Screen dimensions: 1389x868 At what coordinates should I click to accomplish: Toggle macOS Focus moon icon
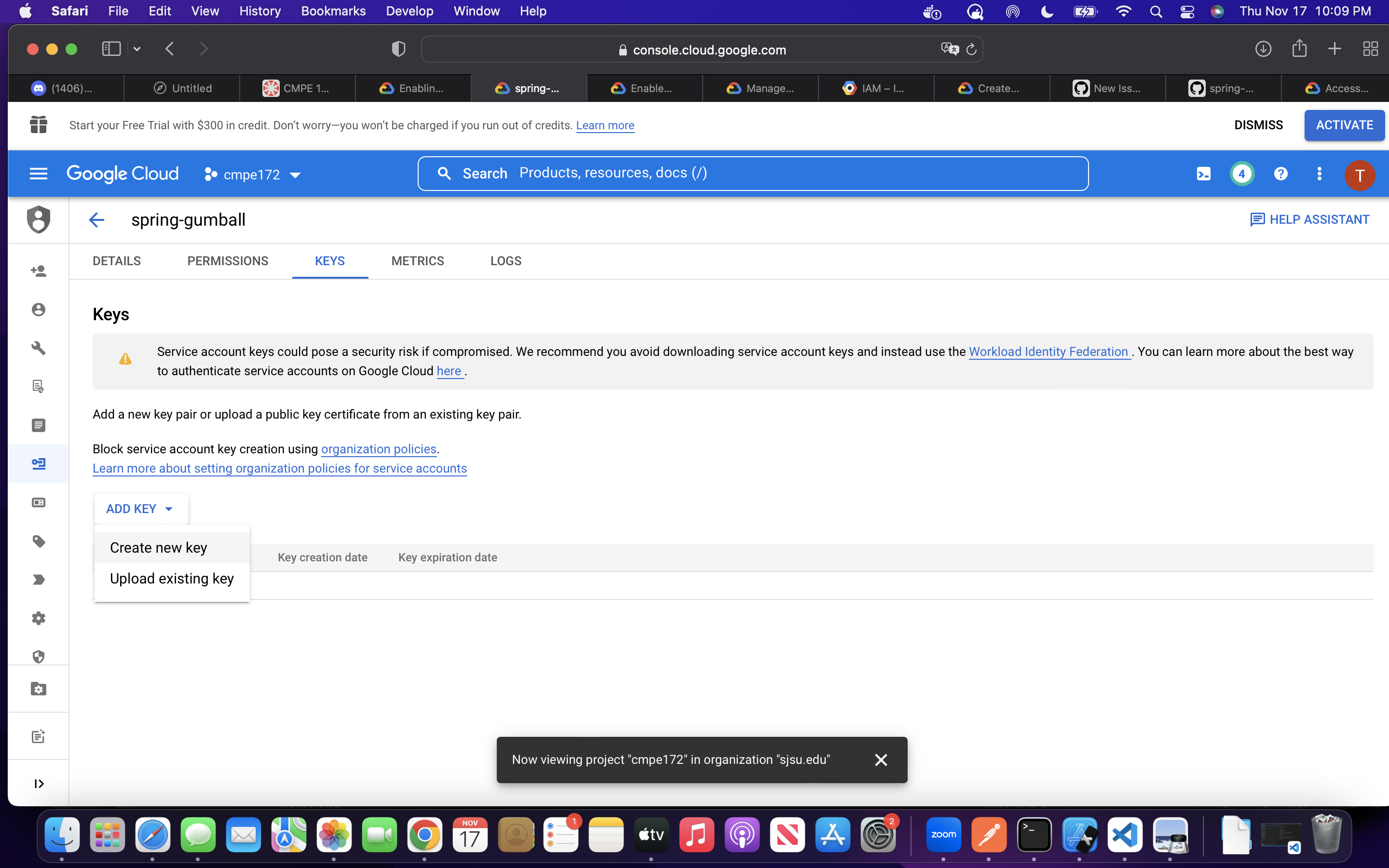point(1047,12)
